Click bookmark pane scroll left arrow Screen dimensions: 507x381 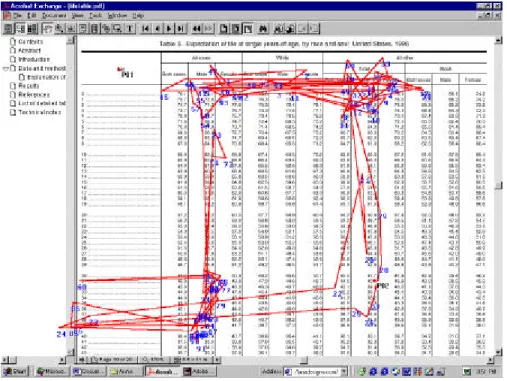point(5,360)
